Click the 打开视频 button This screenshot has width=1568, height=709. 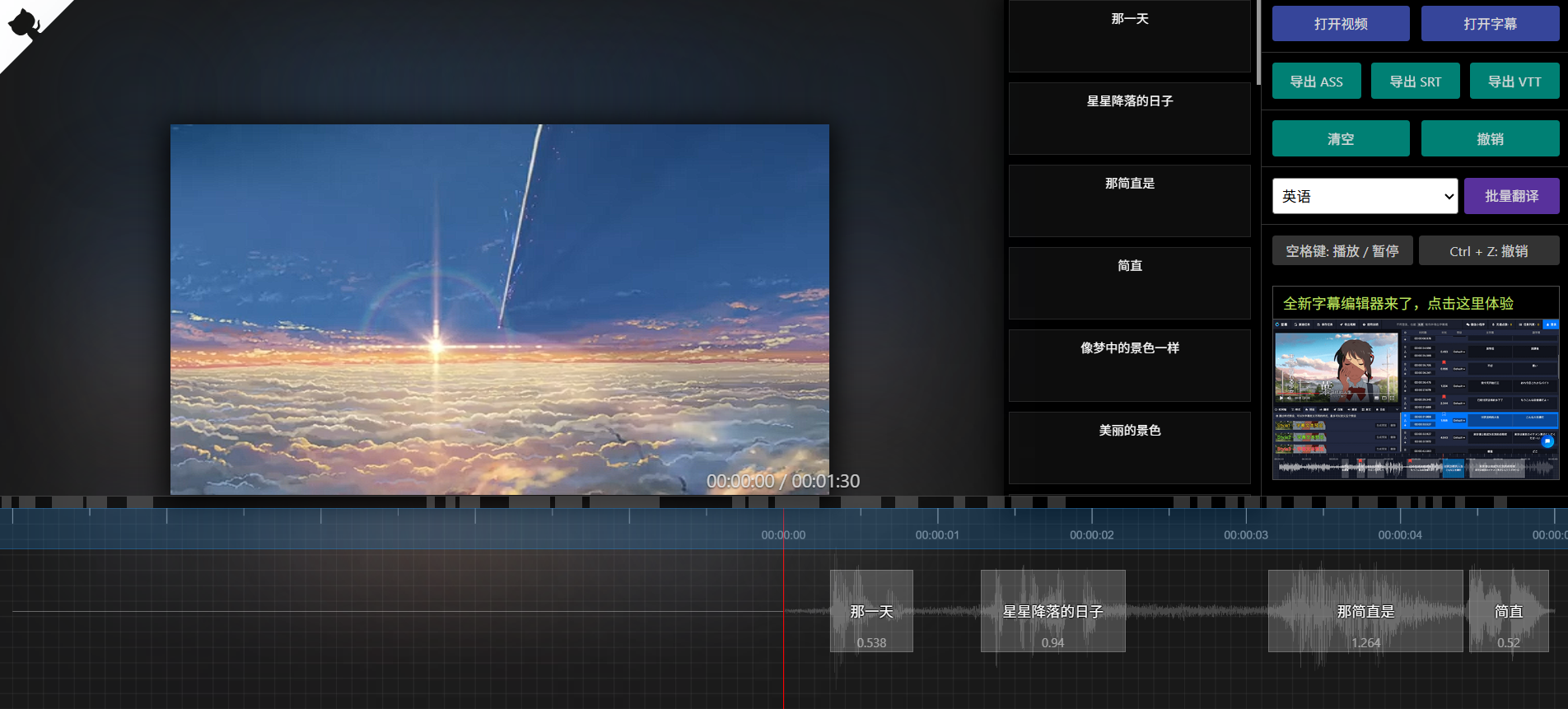tap(1341, 24)
